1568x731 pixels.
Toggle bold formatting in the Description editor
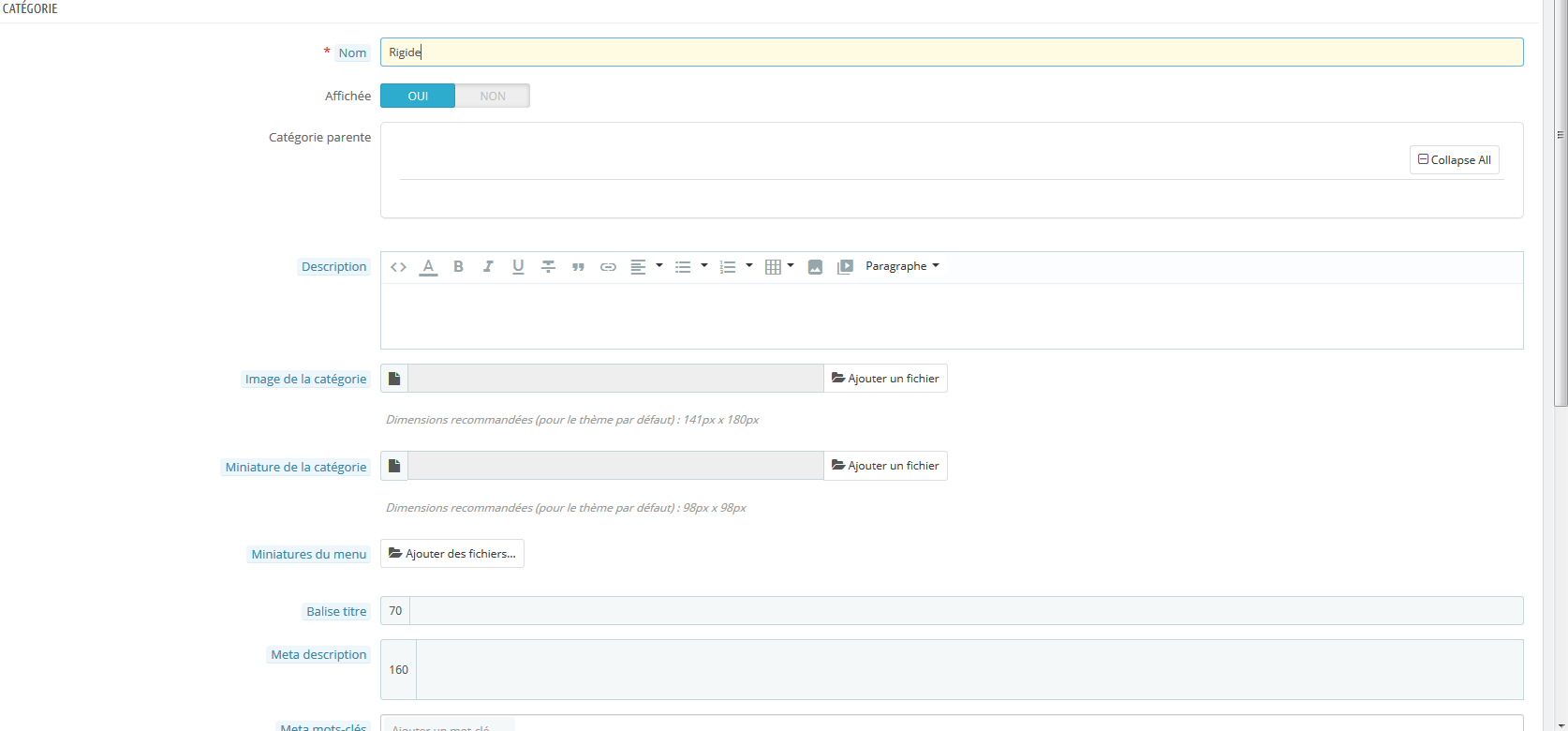pyautogui.click(x=458, y=267)
